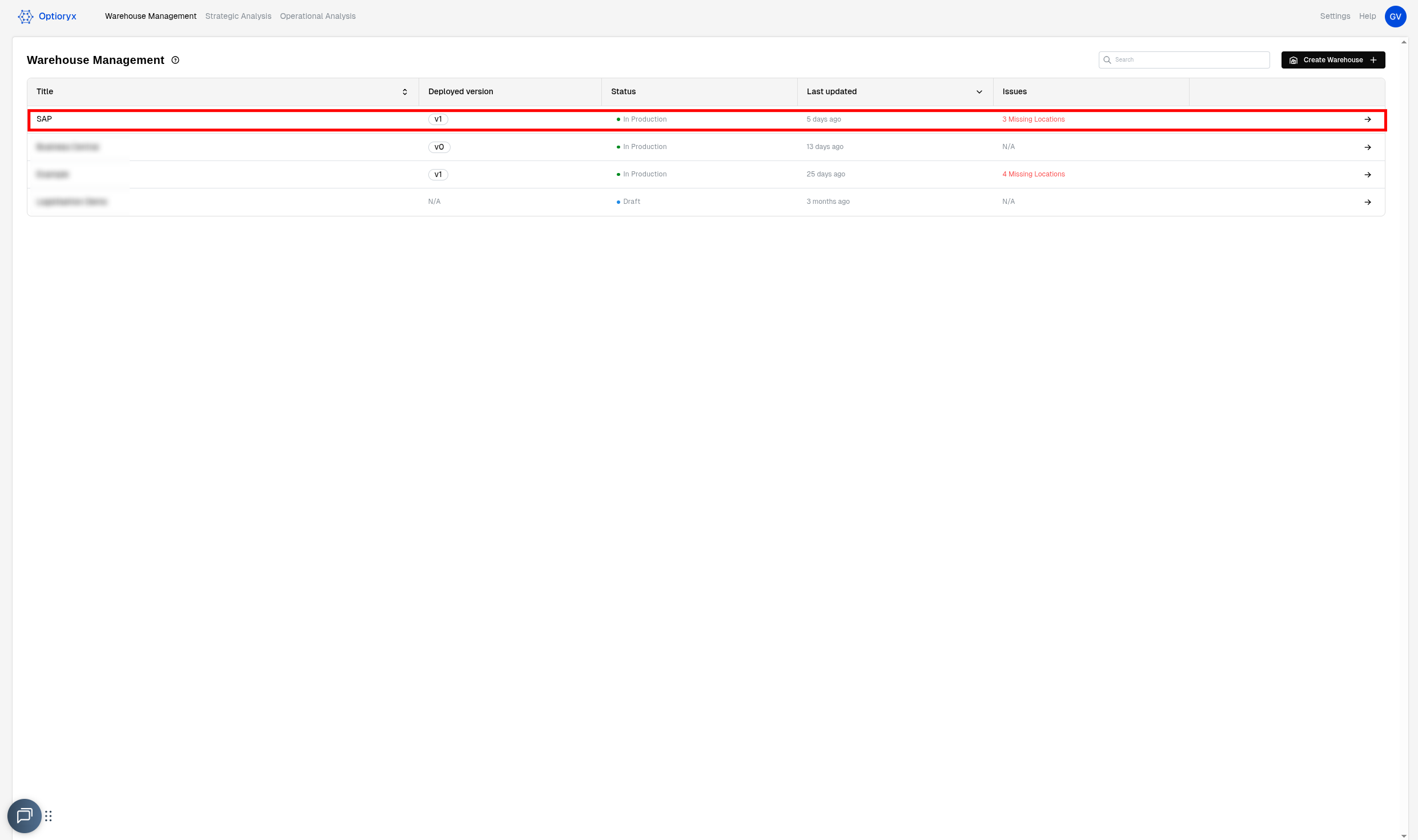This screenshot has height=840, width=1418.
Task: Open the Help link
Action: pyautogui.click(x=1367, y=17)
